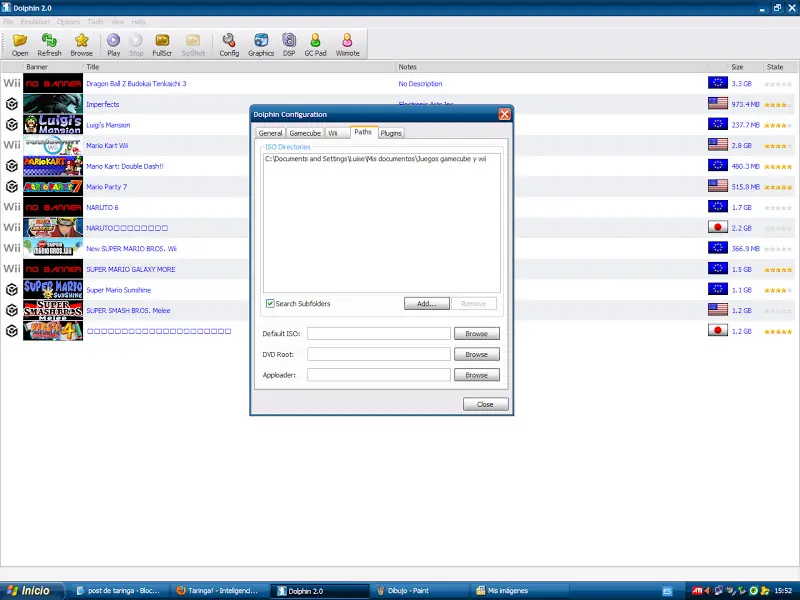Image resolution: width=800 pixels, height=600 pixels.
Task: Select the Mario Party 7 title
Action: click(x=107, y=187)
